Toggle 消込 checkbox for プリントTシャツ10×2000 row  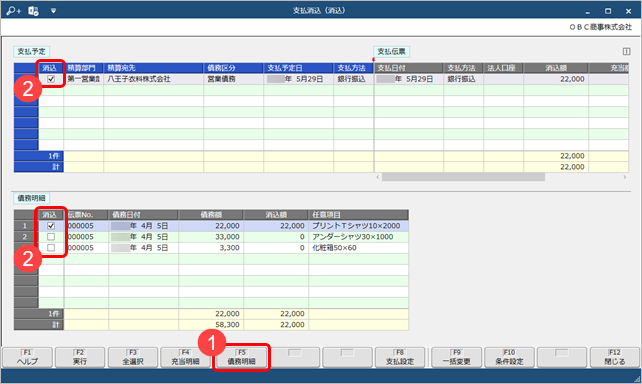pos(51,226)
